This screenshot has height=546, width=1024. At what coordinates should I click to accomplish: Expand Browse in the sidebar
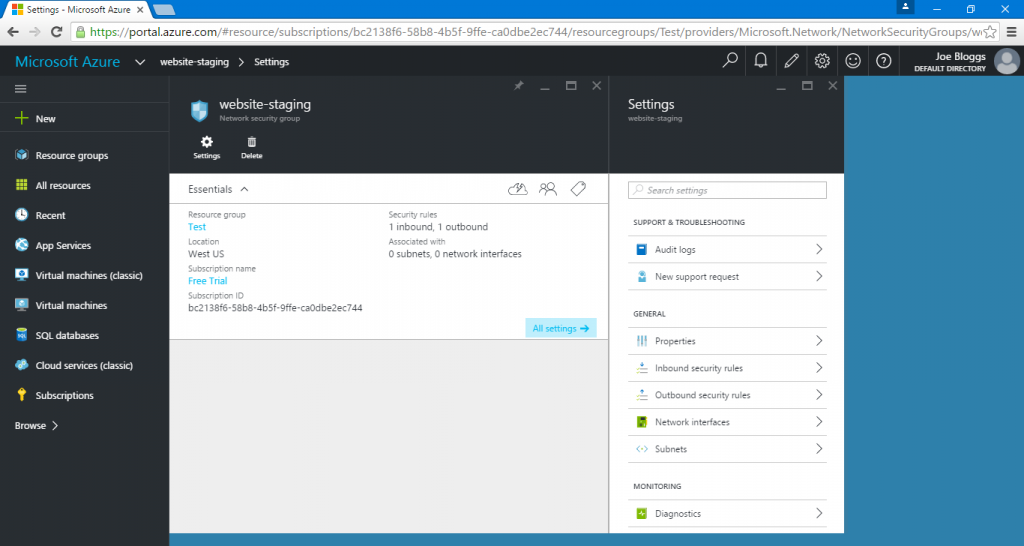pos(37,425)
